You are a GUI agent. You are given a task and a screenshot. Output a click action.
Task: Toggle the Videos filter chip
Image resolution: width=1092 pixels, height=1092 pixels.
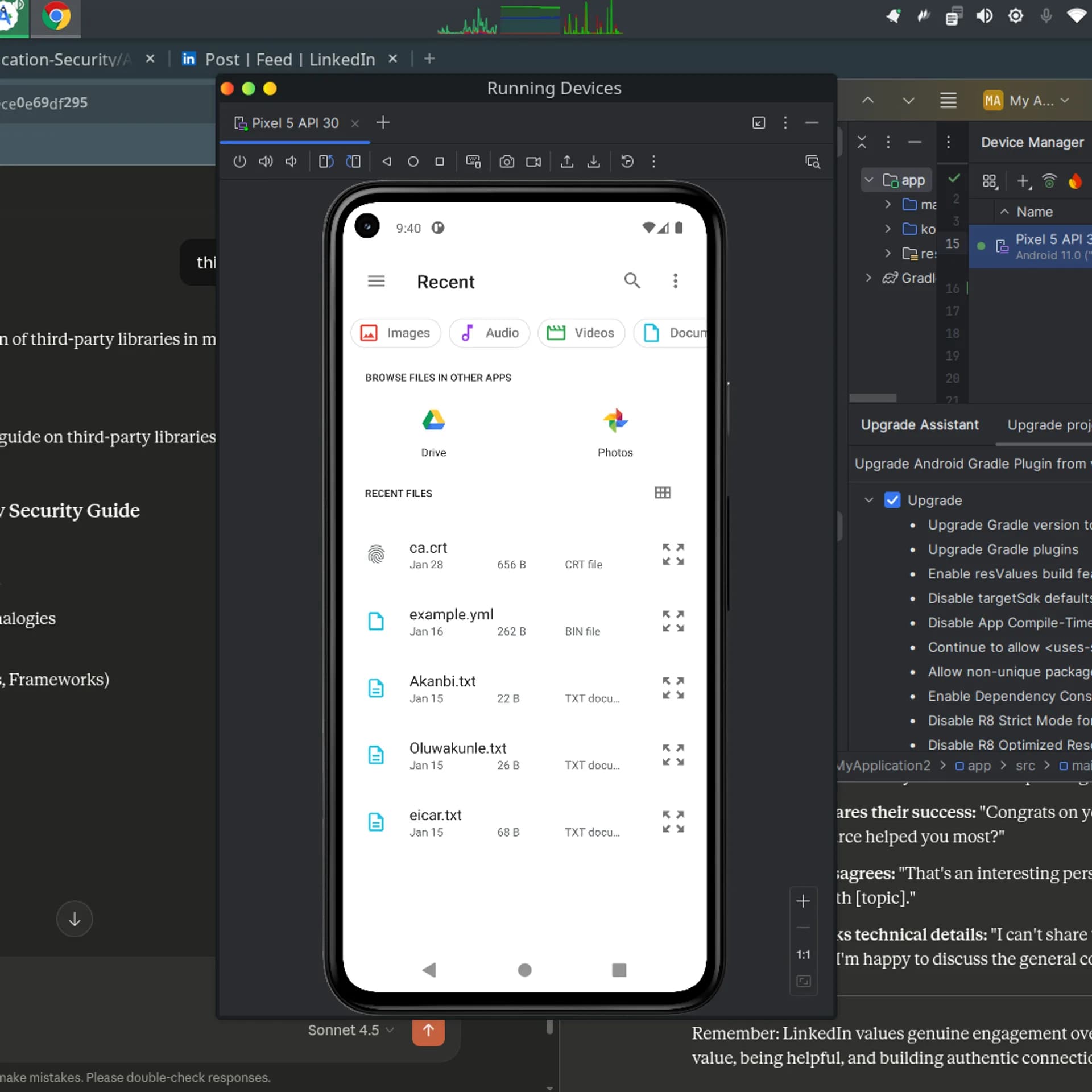pos(581,333)
